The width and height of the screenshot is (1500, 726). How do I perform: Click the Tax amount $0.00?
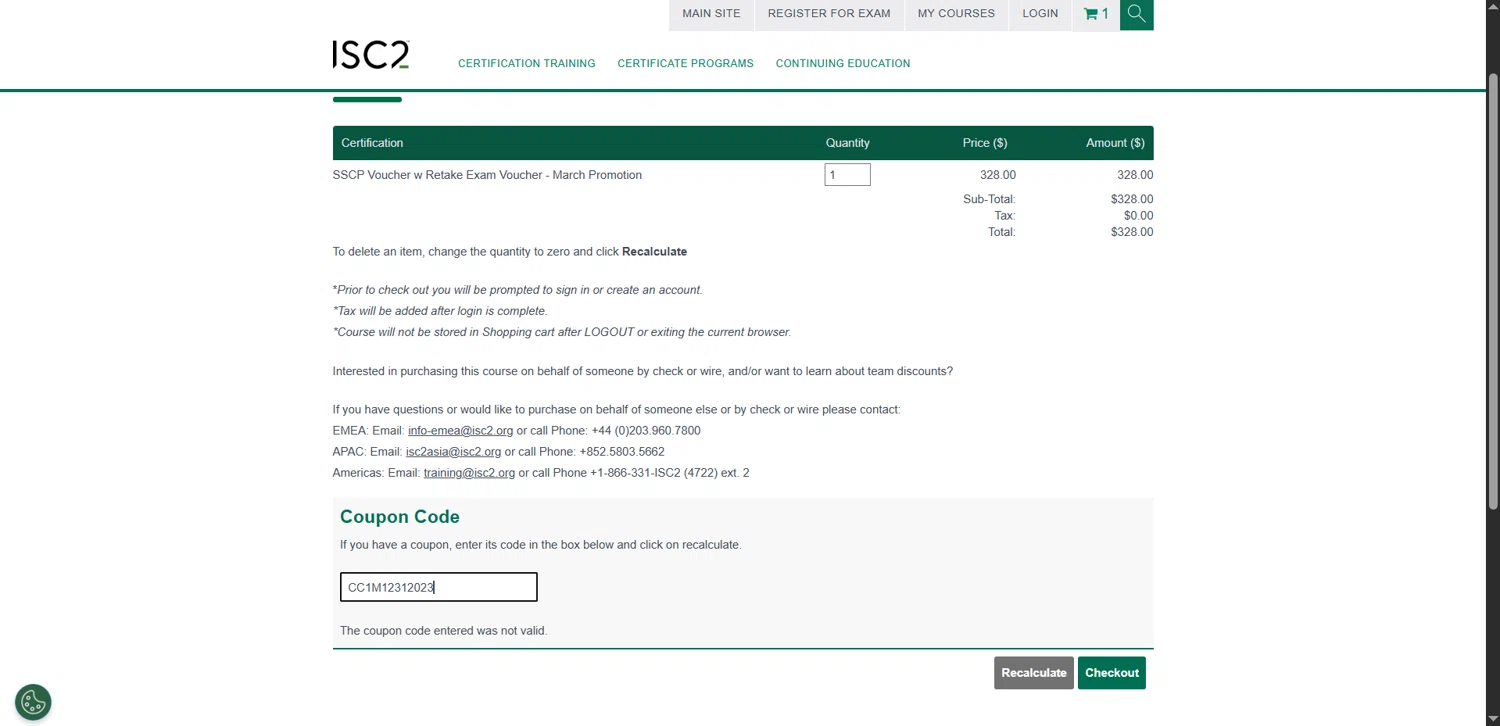pyautogui.click(x=1138, y=215)
